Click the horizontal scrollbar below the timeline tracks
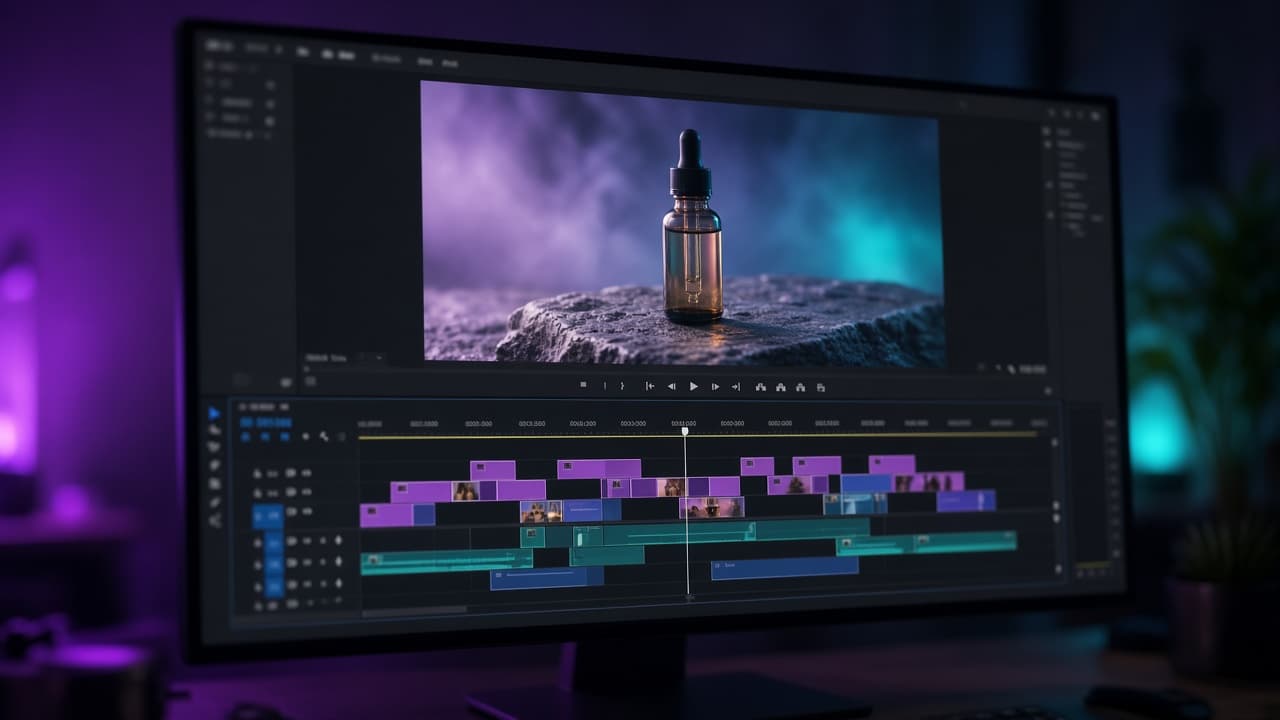This screenshot has height=720, width=1280. [414, 609]
